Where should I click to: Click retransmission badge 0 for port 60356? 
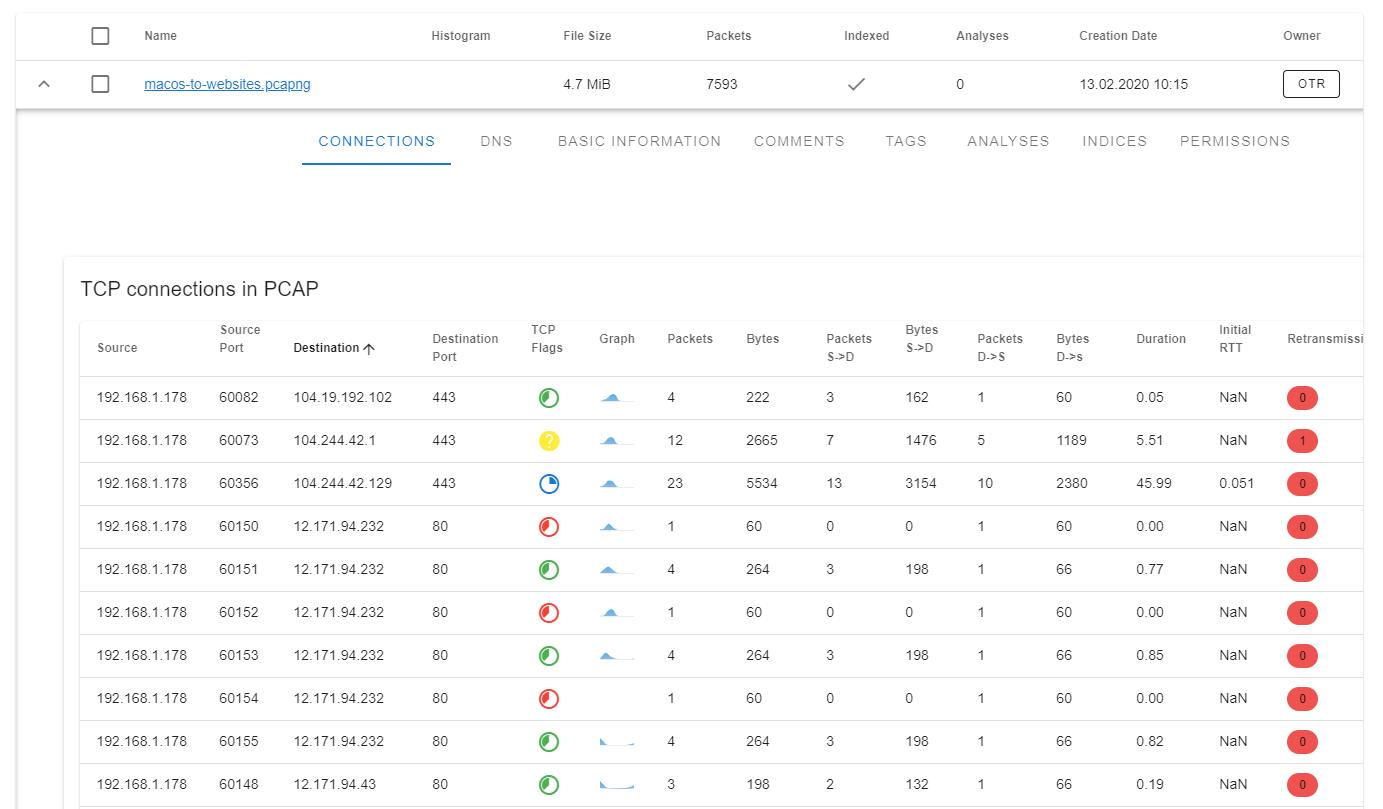[x=1302, y=484]
